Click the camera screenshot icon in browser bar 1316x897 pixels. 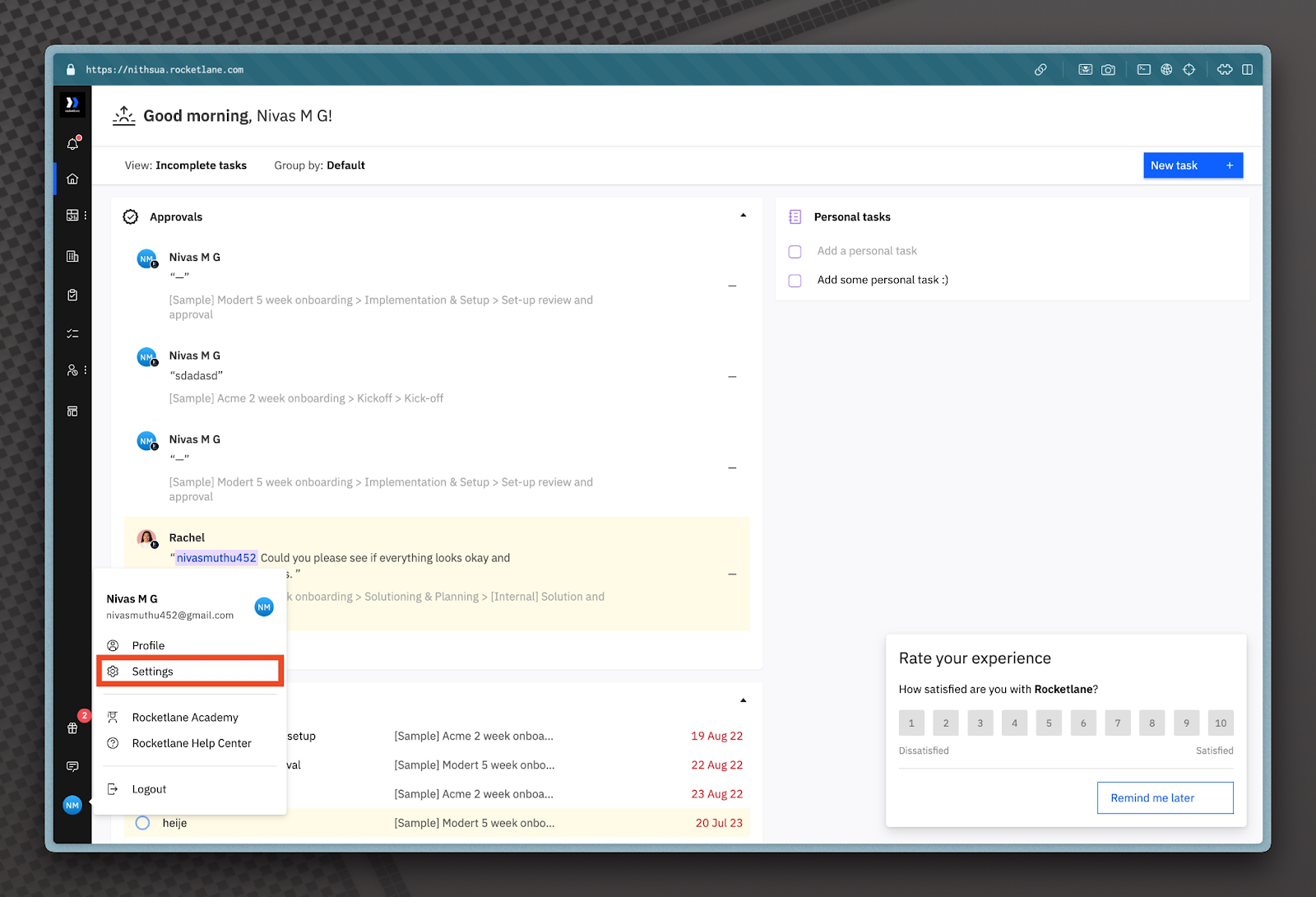coord(1108,70)
